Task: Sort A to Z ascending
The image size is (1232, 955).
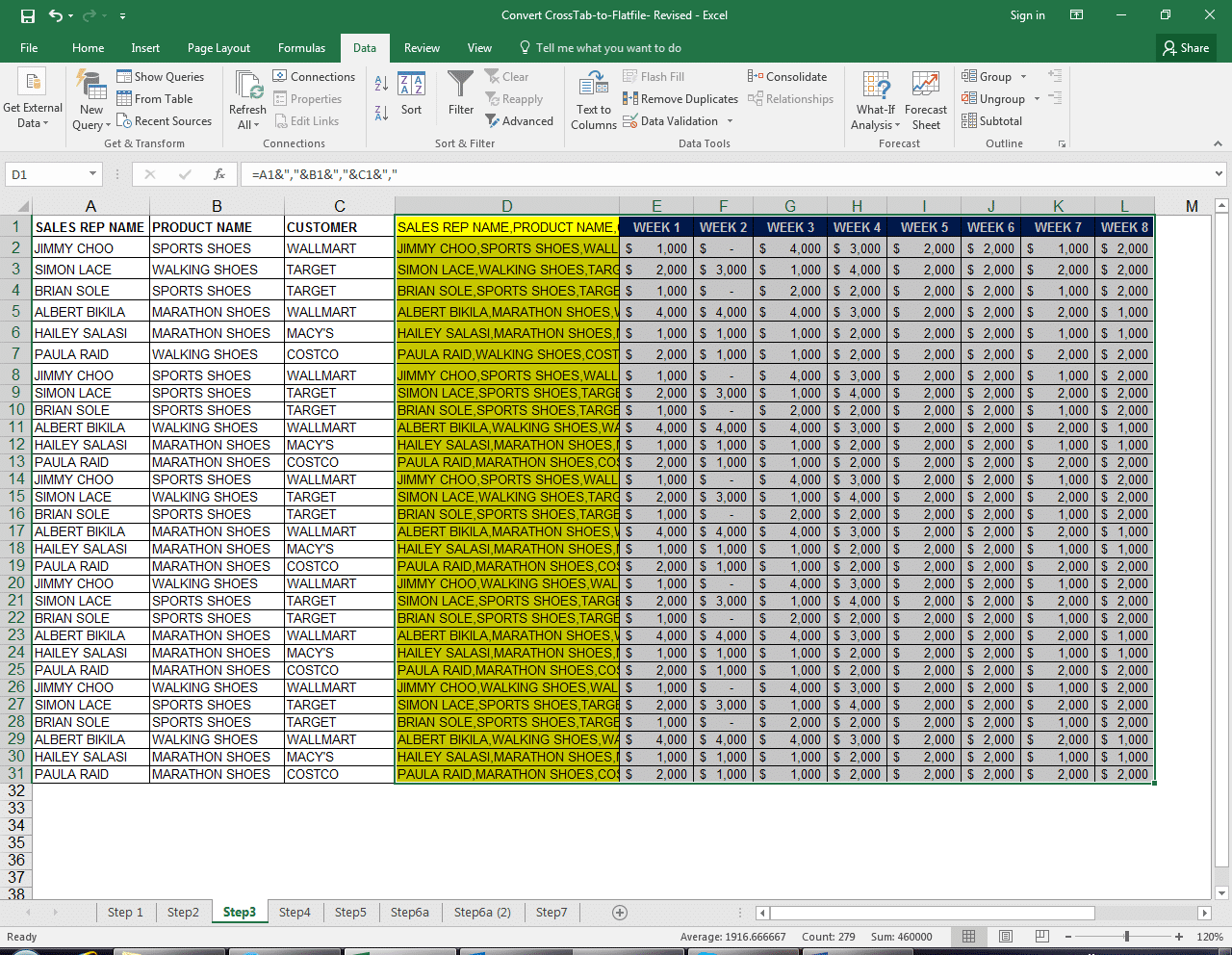Action: [381, 85]
